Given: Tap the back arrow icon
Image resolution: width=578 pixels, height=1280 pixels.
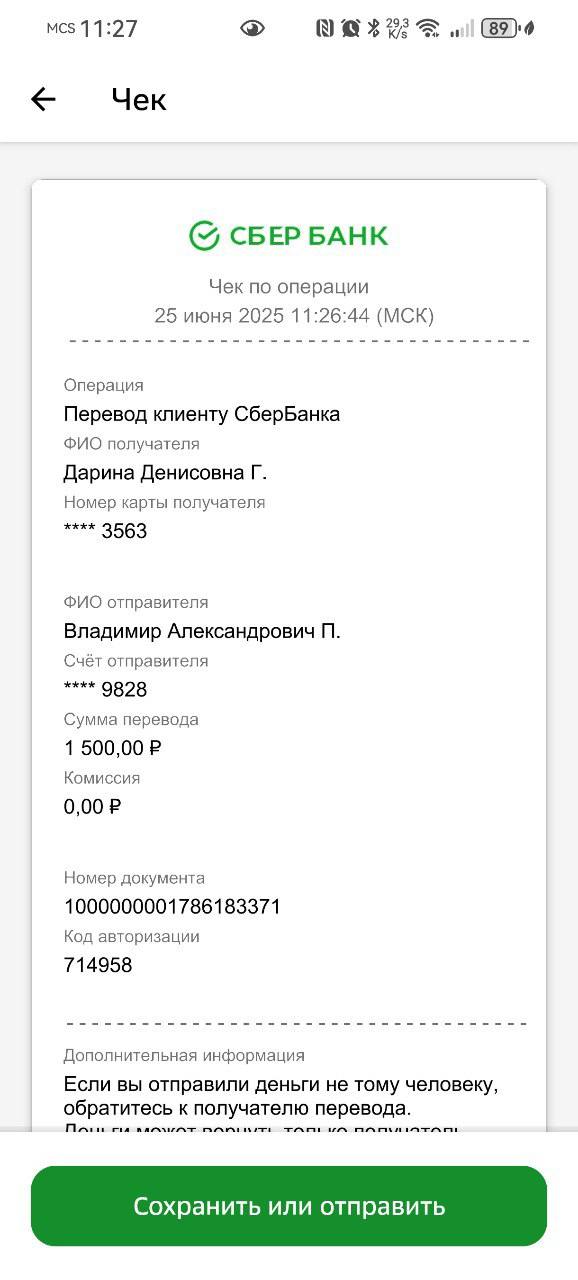Looking at the screenshot, I should (43, 99).
